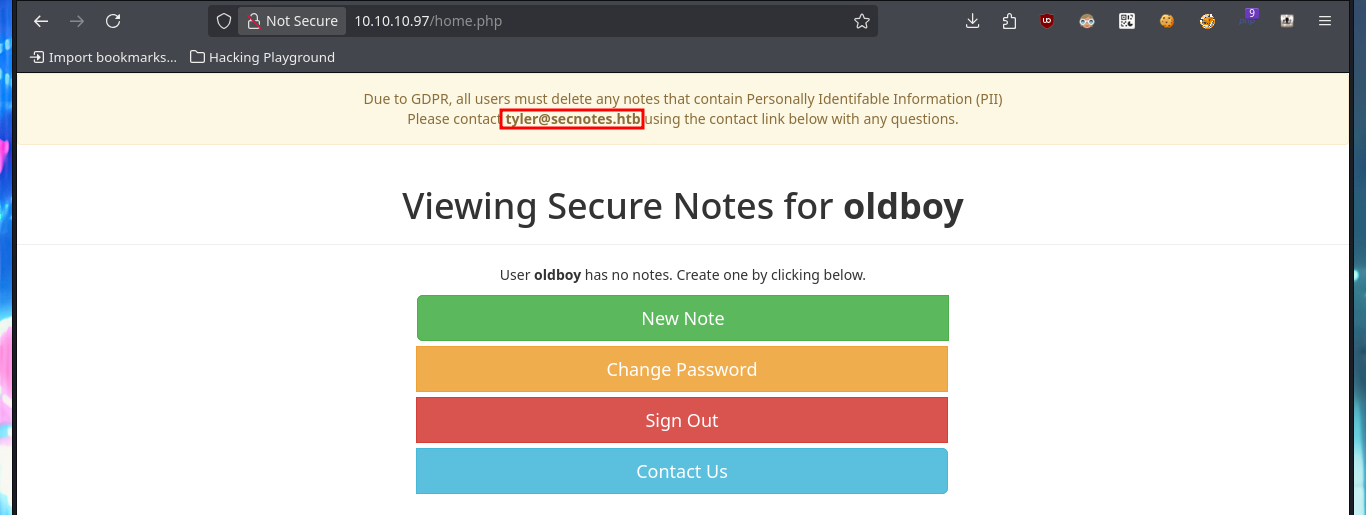Open the PHP extension with badge 9

[x=1248, y=19]
